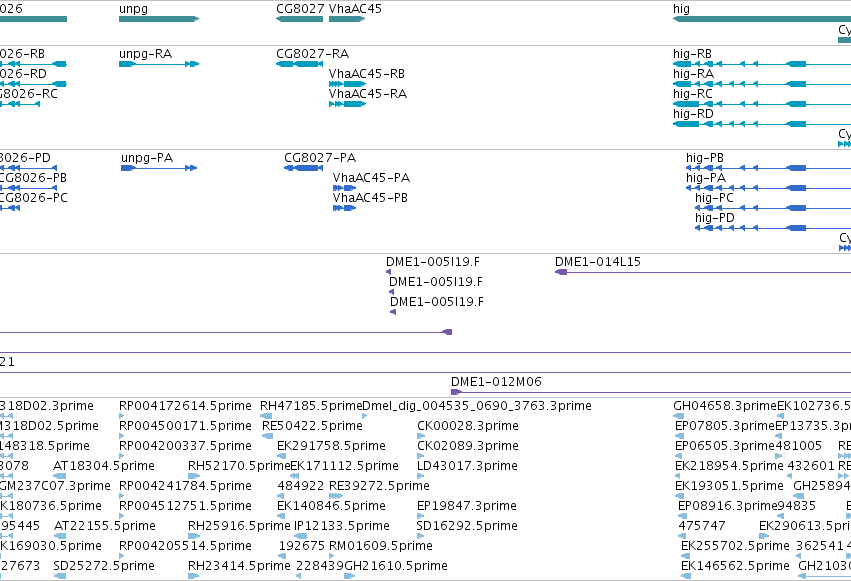Select the CK02089.3prime label
Image resolution: width=851 pixels, height=581 pixels.
(468, 446)
